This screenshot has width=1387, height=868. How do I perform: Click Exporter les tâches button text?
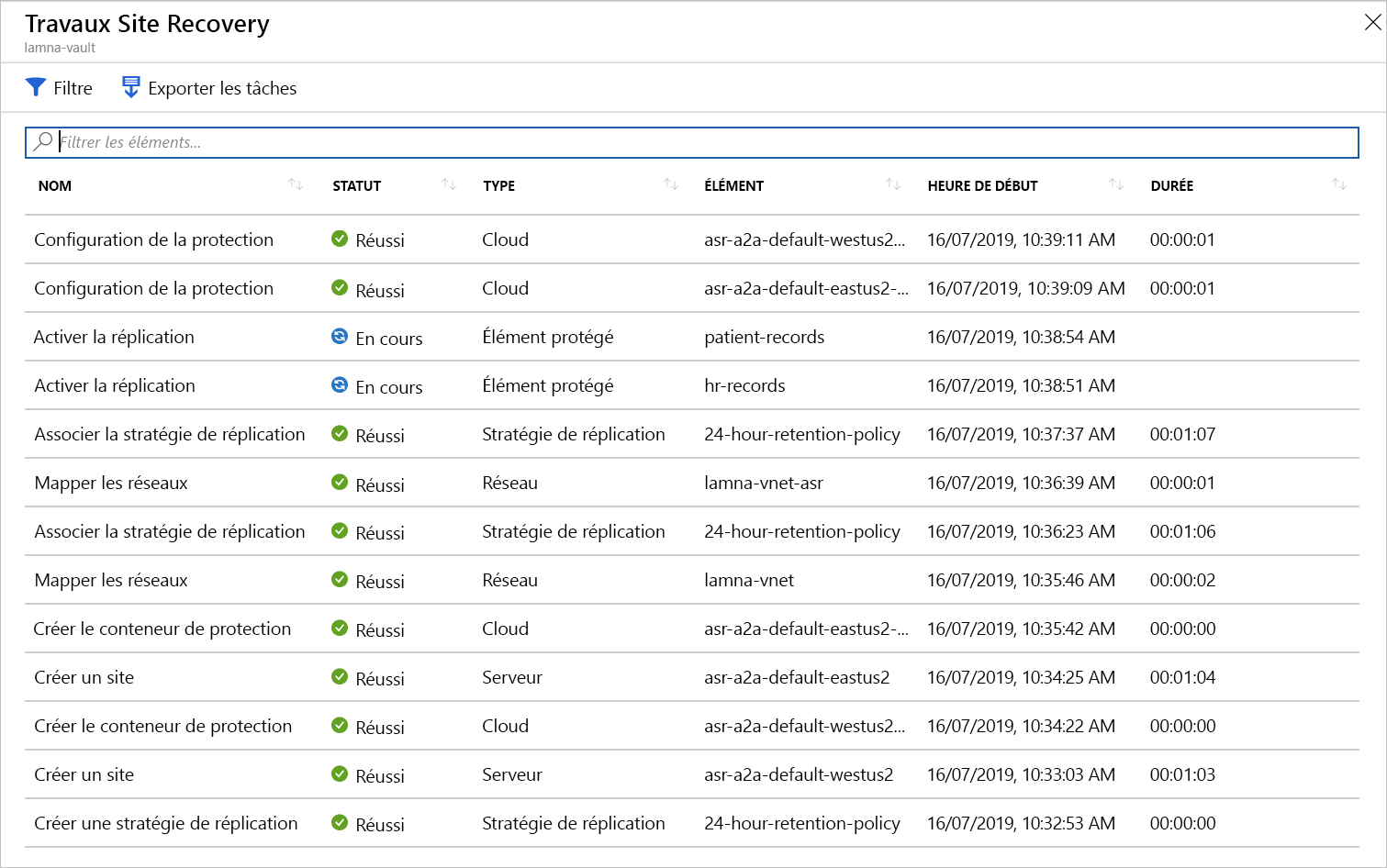click(x=222, y=88)
